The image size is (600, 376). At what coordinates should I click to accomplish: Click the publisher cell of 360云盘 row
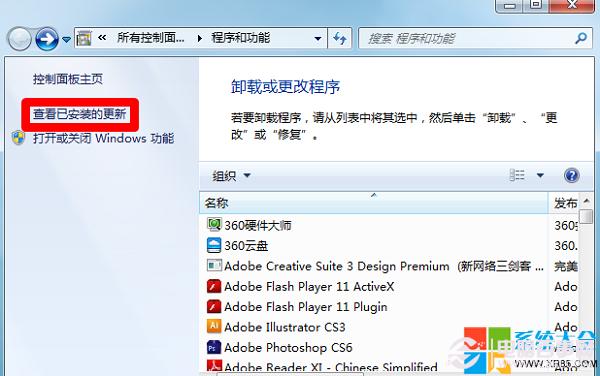tap(566, 246)
